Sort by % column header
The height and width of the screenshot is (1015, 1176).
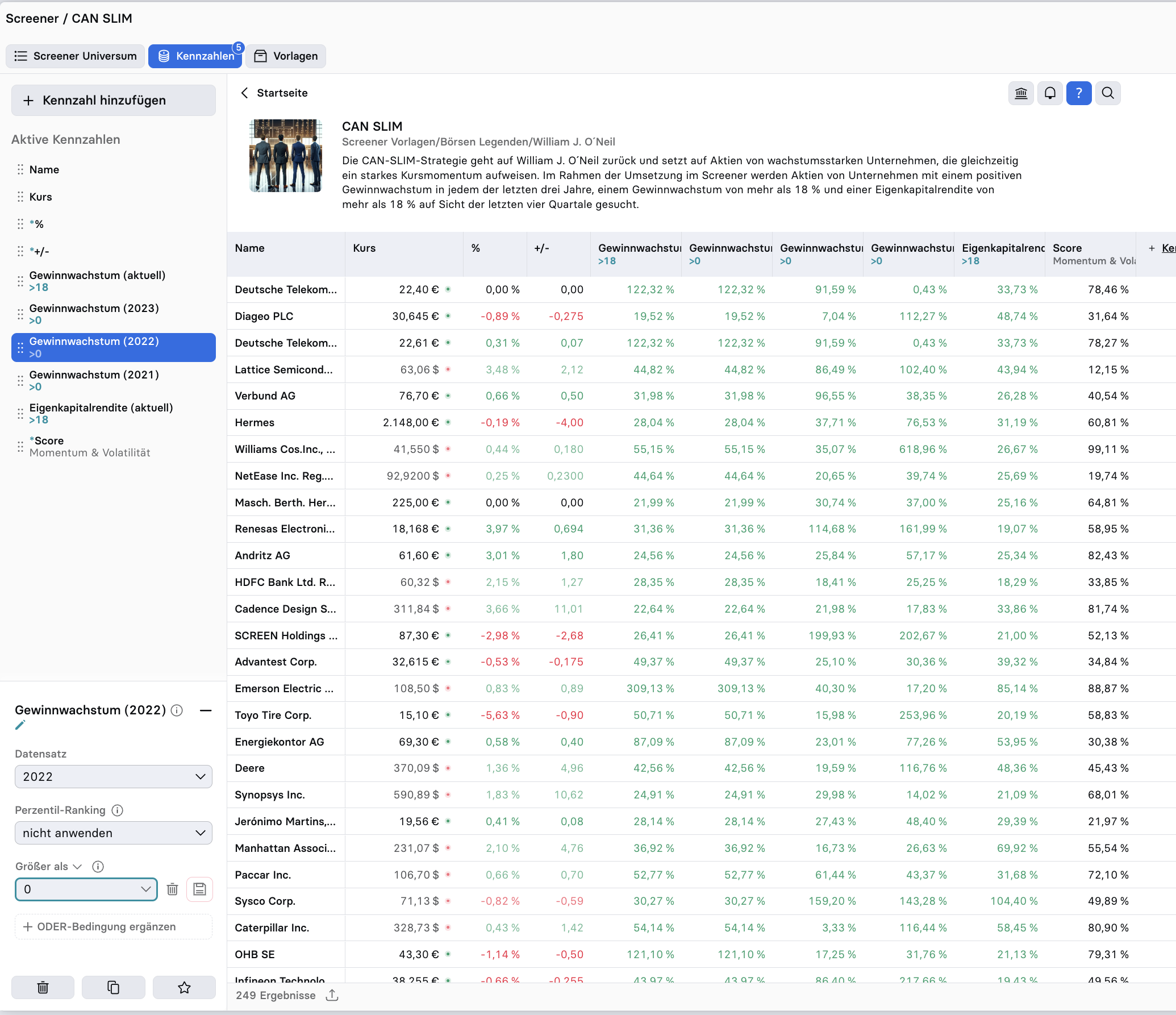(495, 255)
